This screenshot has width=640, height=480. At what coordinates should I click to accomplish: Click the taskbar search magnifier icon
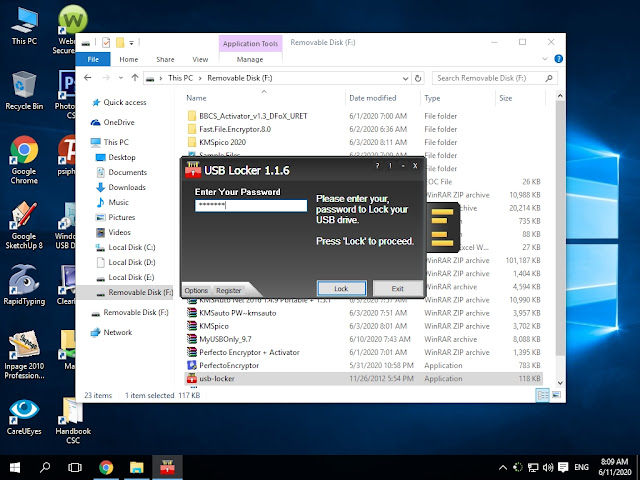click(x=45, y=468)
